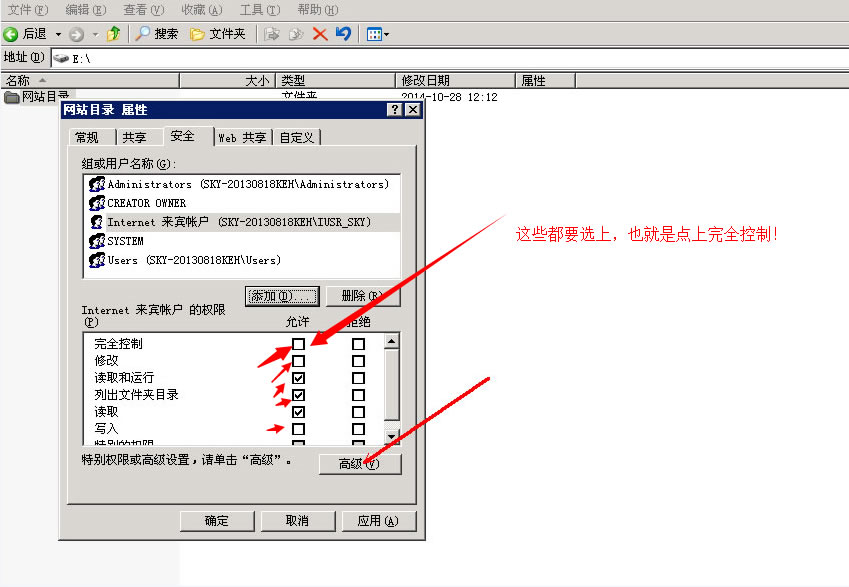The width and height of the screenshot is (849, 587).
Task: Deny 列出文件夹目录 checkbox
Action: [x=358, y=395]
